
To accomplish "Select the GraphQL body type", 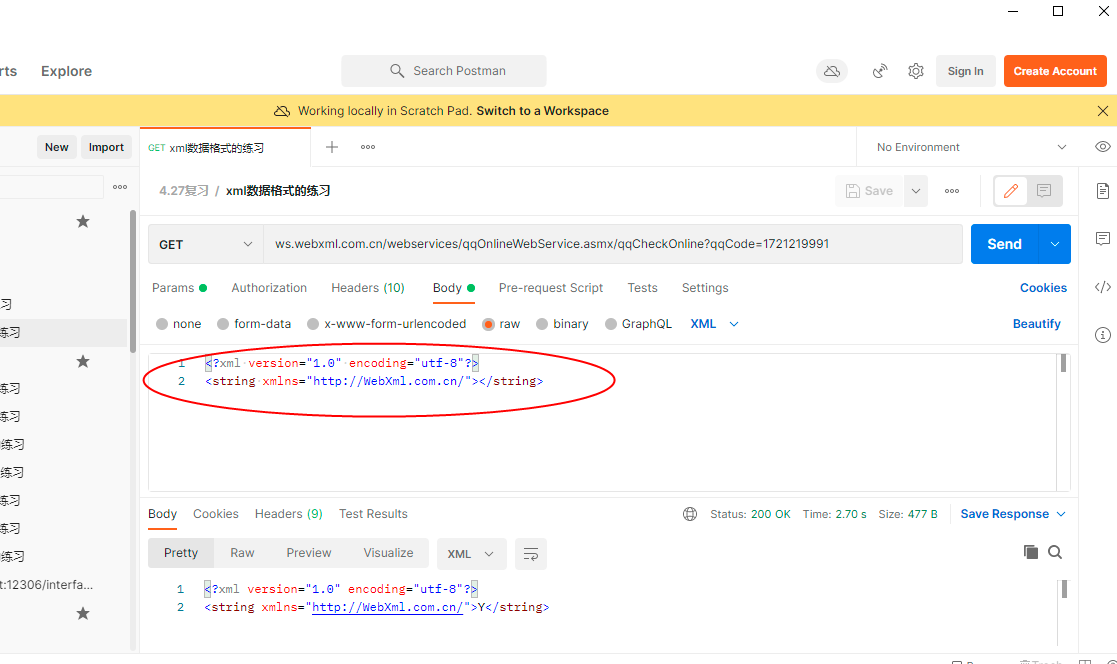I will (x=611, y=324).
